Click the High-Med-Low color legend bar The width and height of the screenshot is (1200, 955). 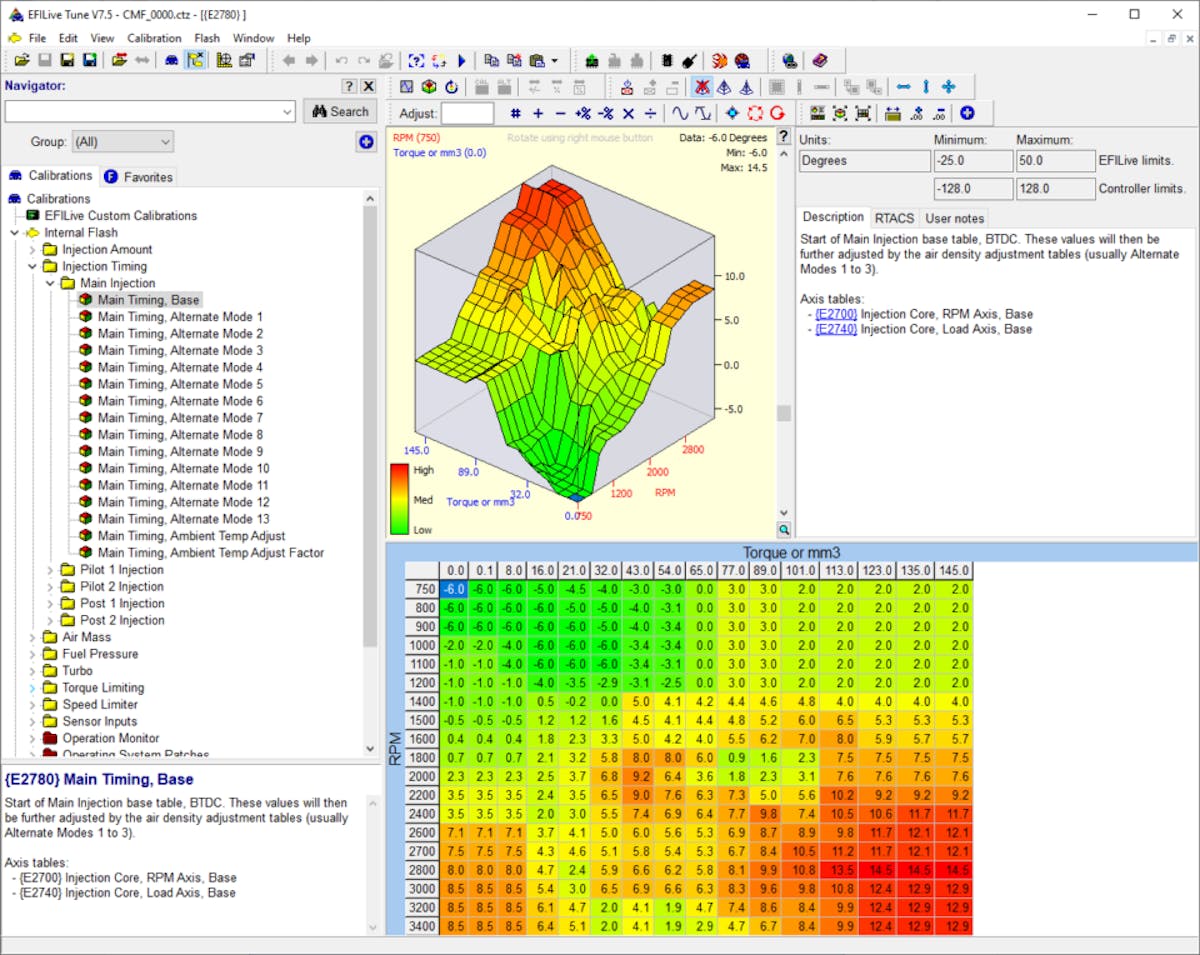[399, 499]
